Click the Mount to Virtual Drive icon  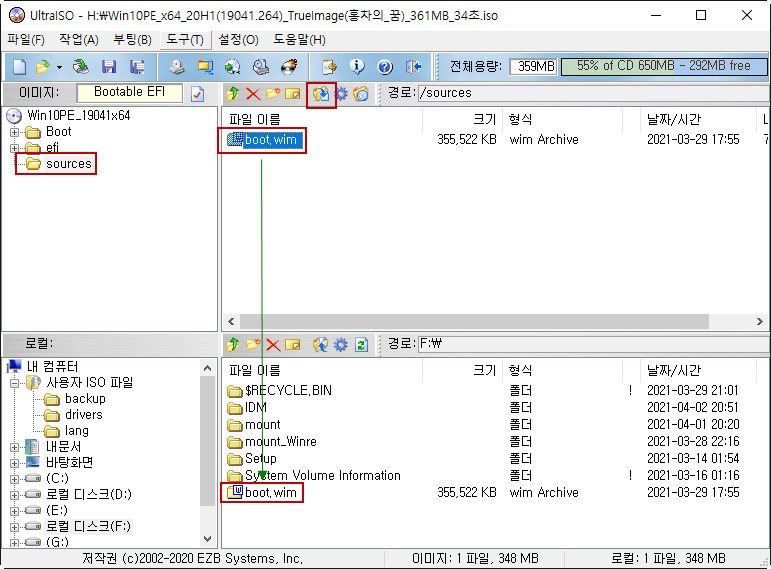(x=261, y=66)
